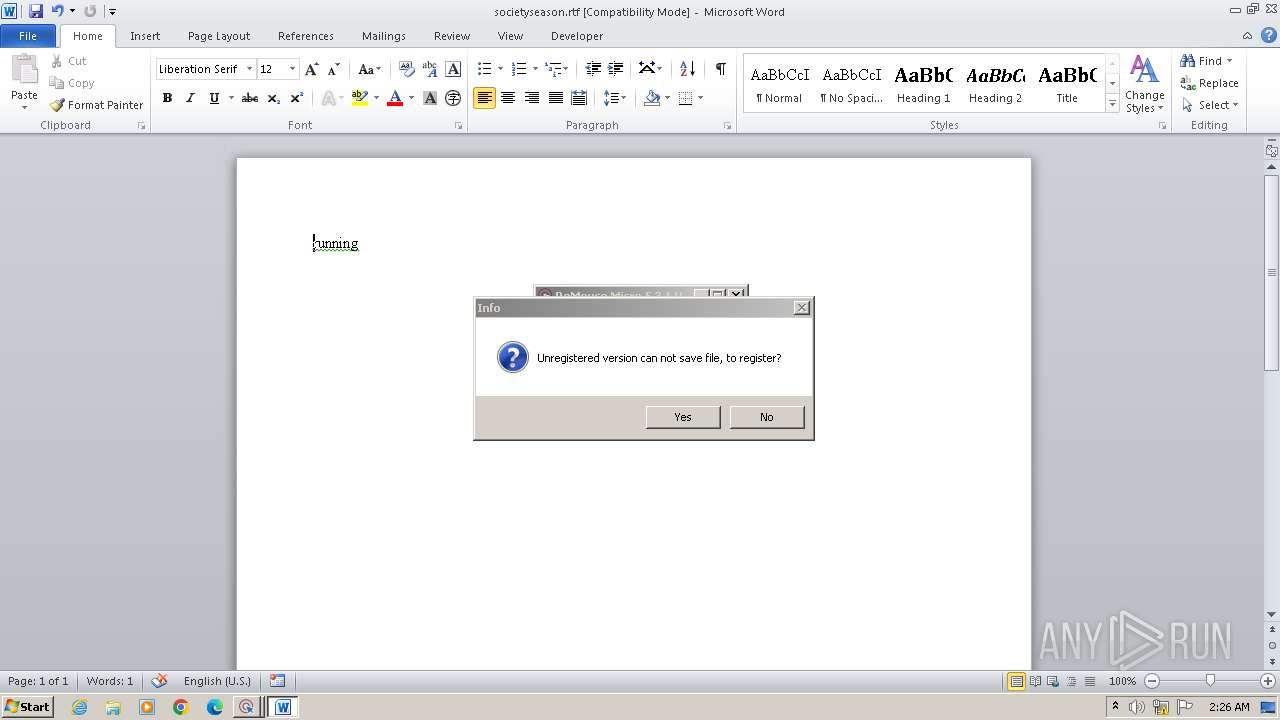Open the References tab

pos(306,36)
